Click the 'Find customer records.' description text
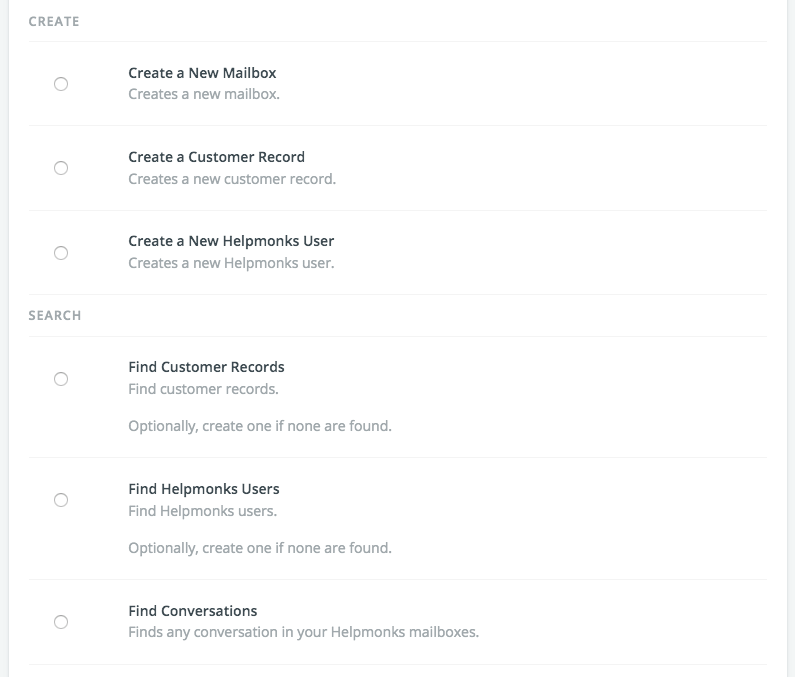Viewport: 795px width, 677px height. pyautogui.click(x=203, y=389)
